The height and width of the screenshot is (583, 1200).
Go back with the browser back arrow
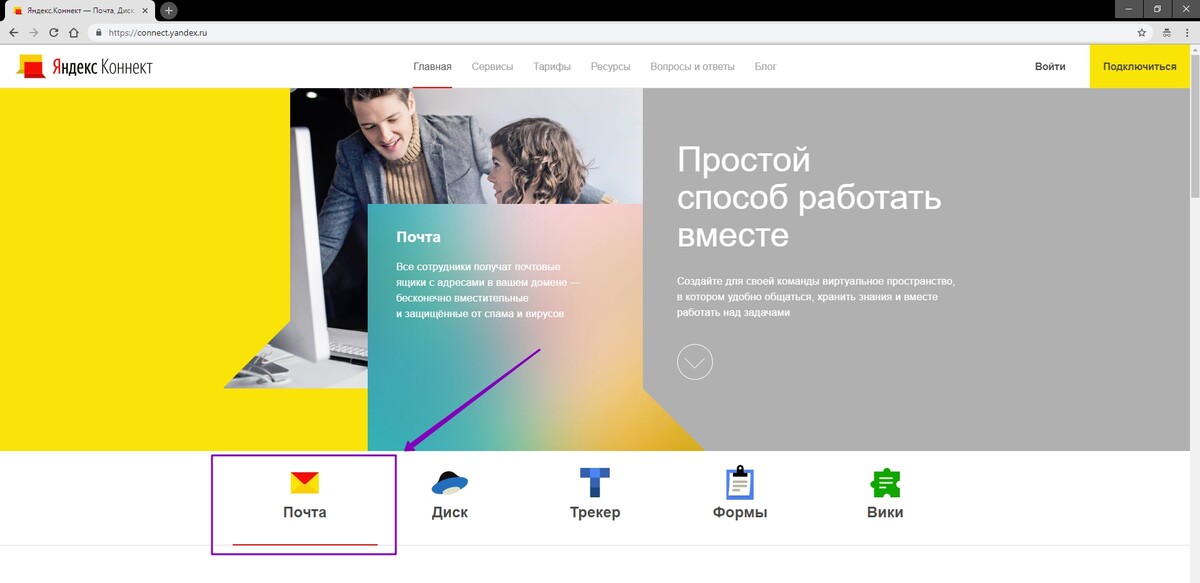coord(13,32)
